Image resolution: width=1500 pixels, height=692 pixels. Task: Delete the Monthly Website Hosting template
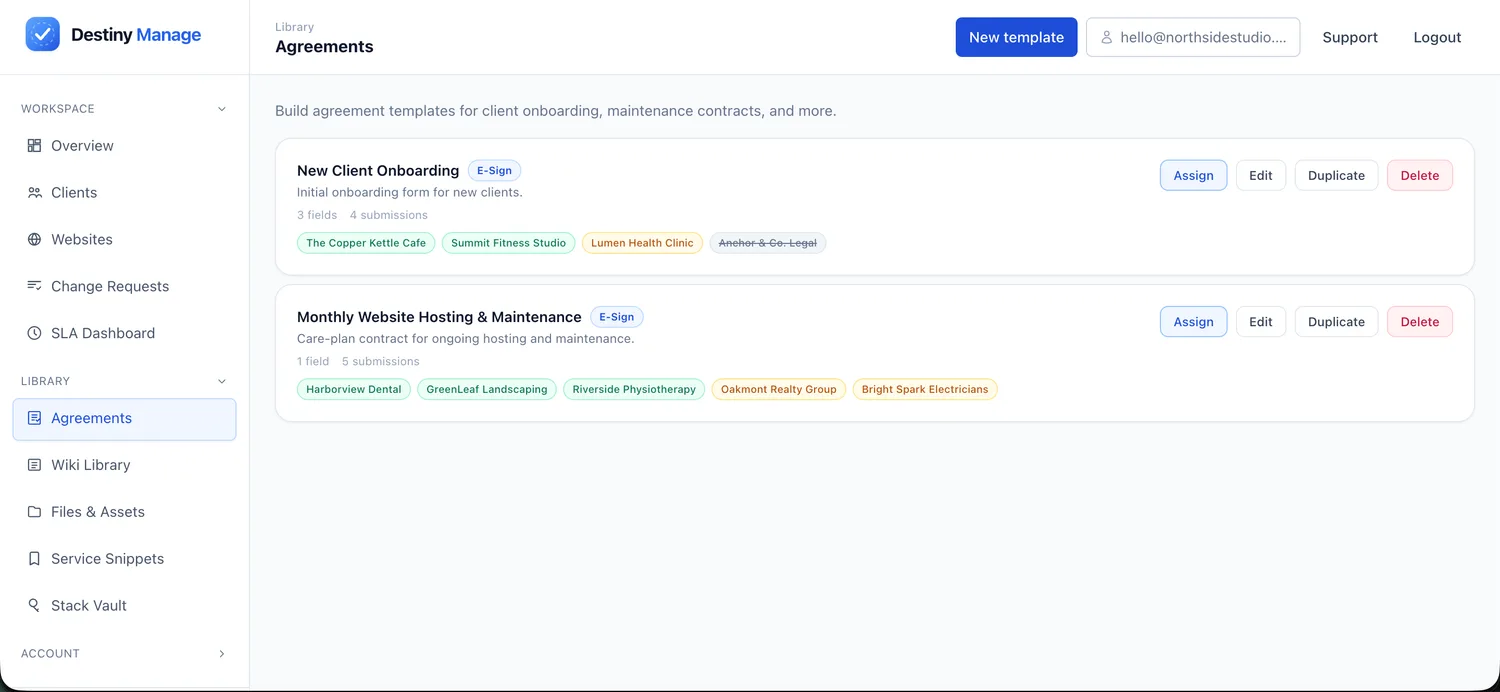coord(1420,322)
